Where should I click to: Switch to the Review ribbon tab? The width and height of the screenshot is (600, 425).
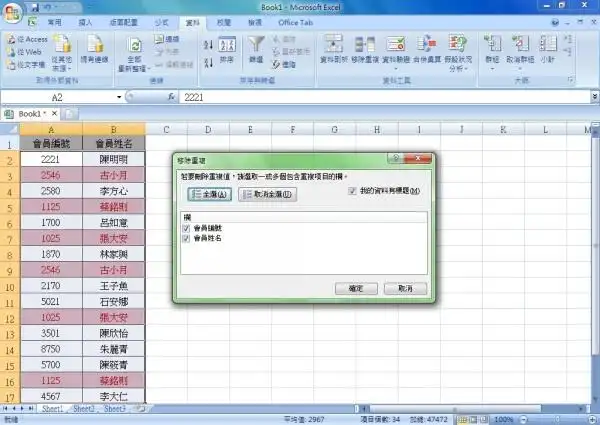coord(224,23)
